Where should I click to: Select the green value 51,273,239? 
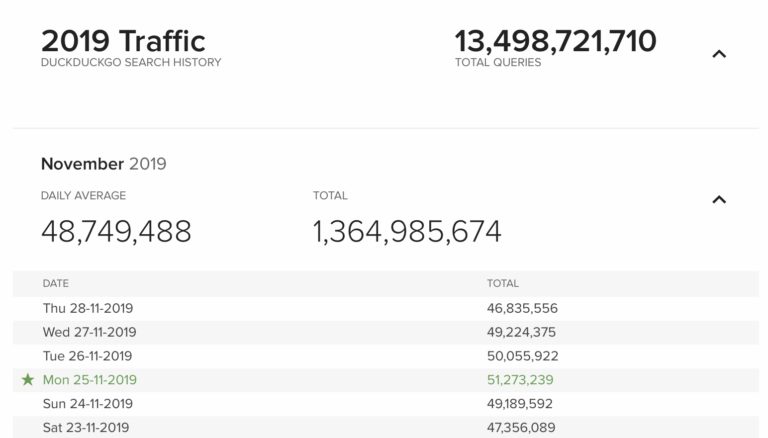pyautogui.click(x=520, y=380)
